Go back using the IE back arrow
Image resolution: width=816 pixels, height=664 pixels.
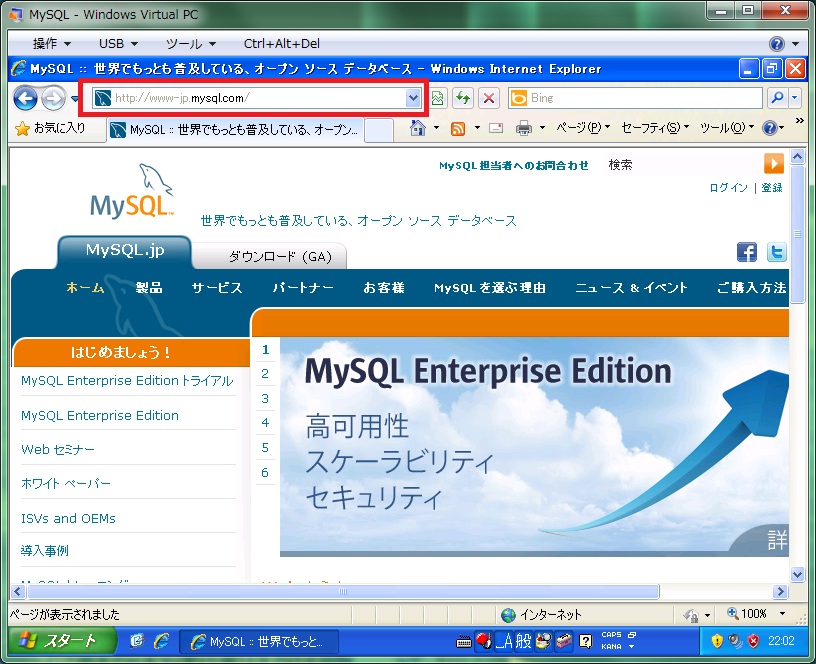(25, 98)
